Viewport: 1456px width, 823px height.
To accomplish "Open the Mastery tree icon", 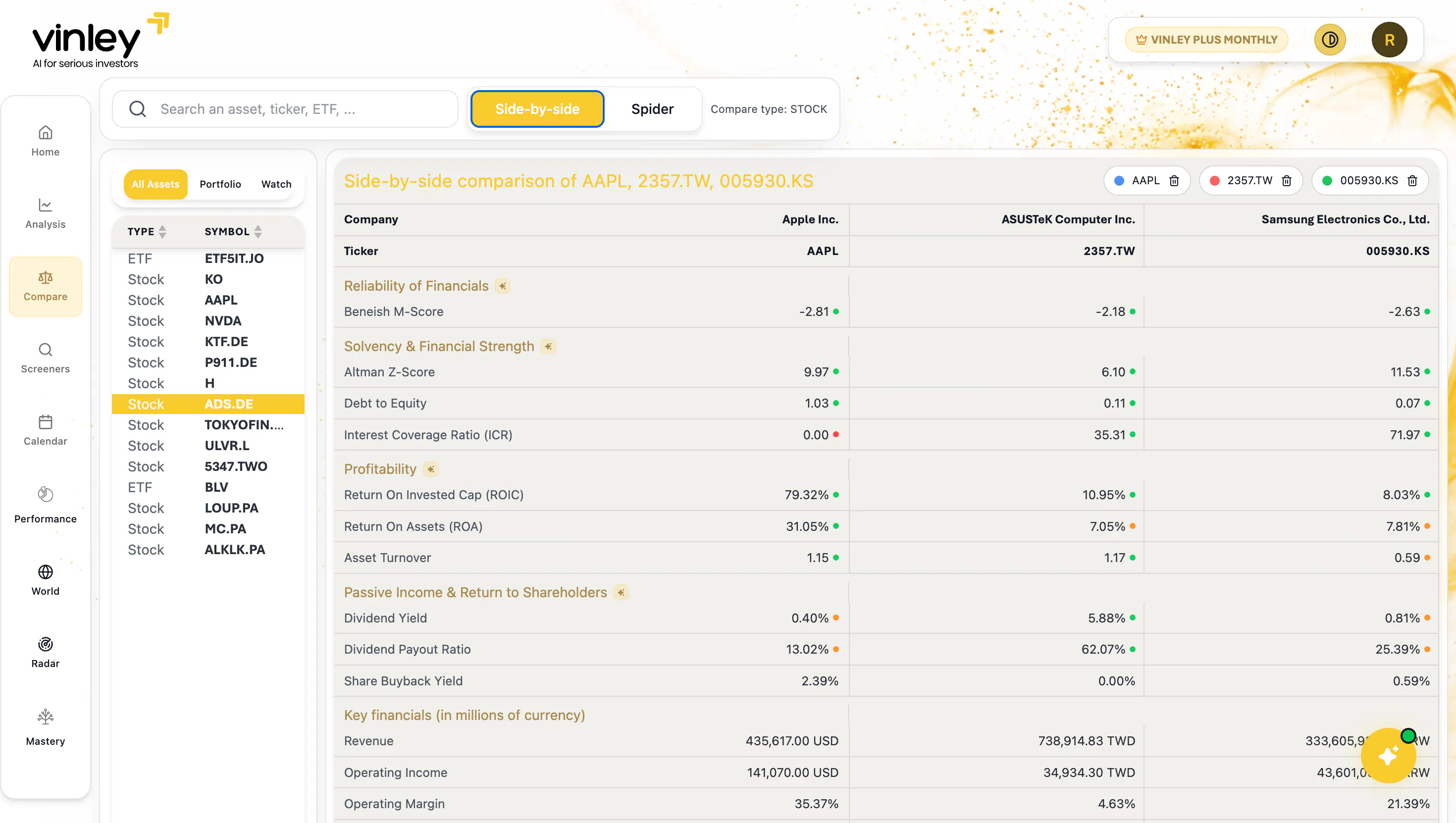I will click(45, 718).
